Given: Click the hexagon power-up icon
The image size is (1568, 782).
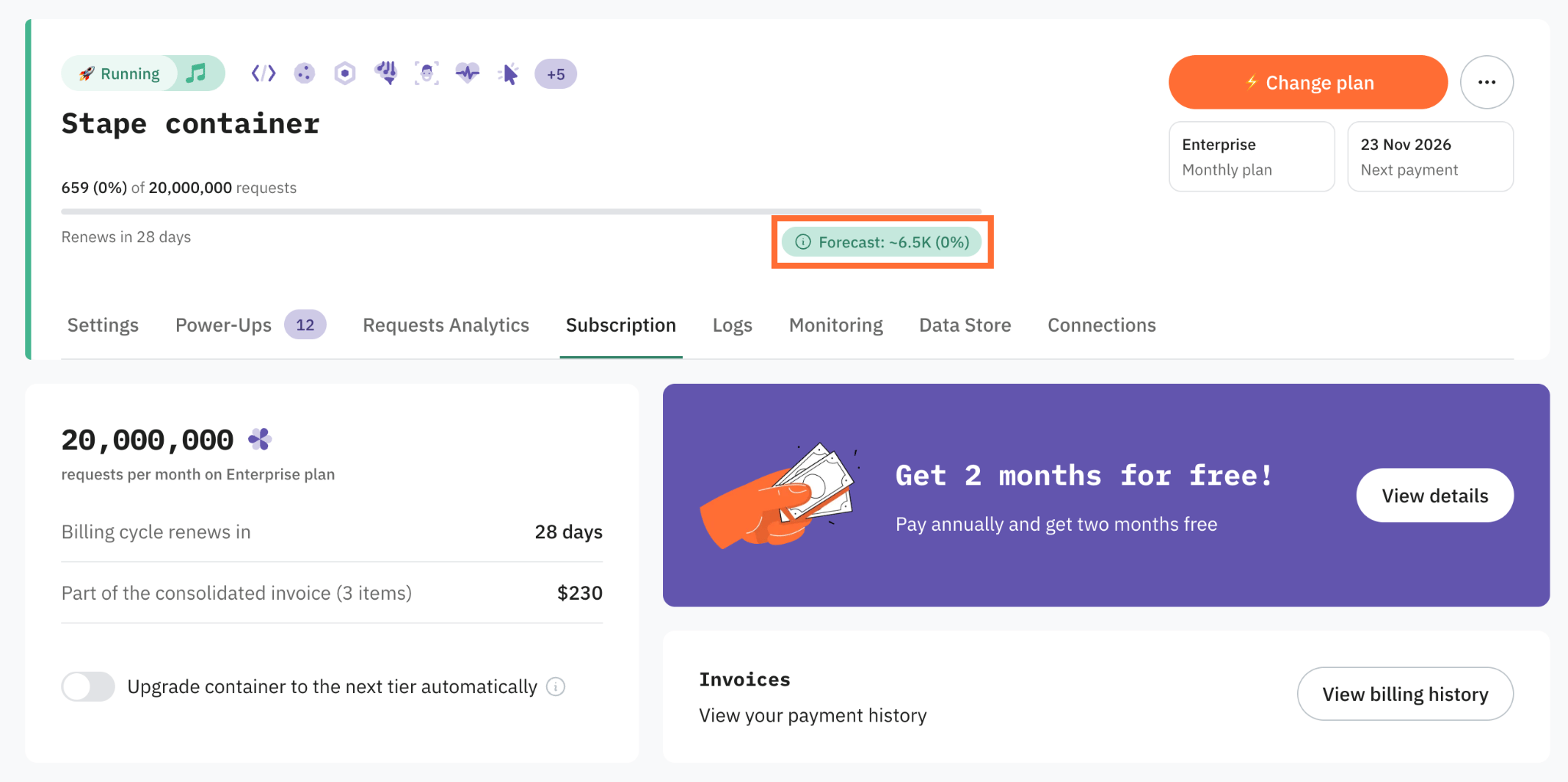Looking at the screenshot, I should [345, 74].
